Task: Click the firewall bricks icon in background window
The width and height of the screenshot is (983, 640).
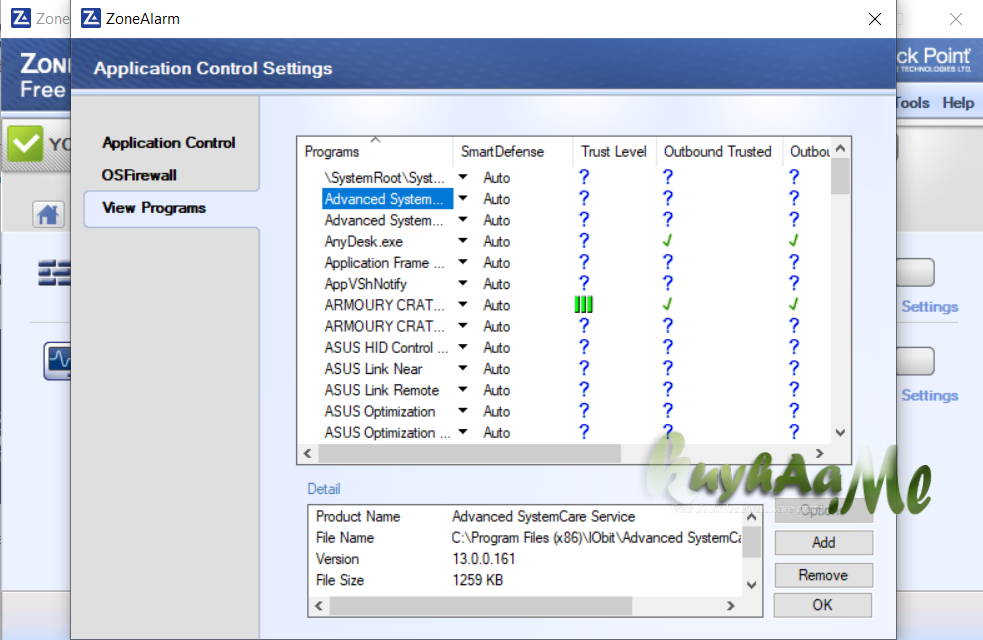Action: 54,273
